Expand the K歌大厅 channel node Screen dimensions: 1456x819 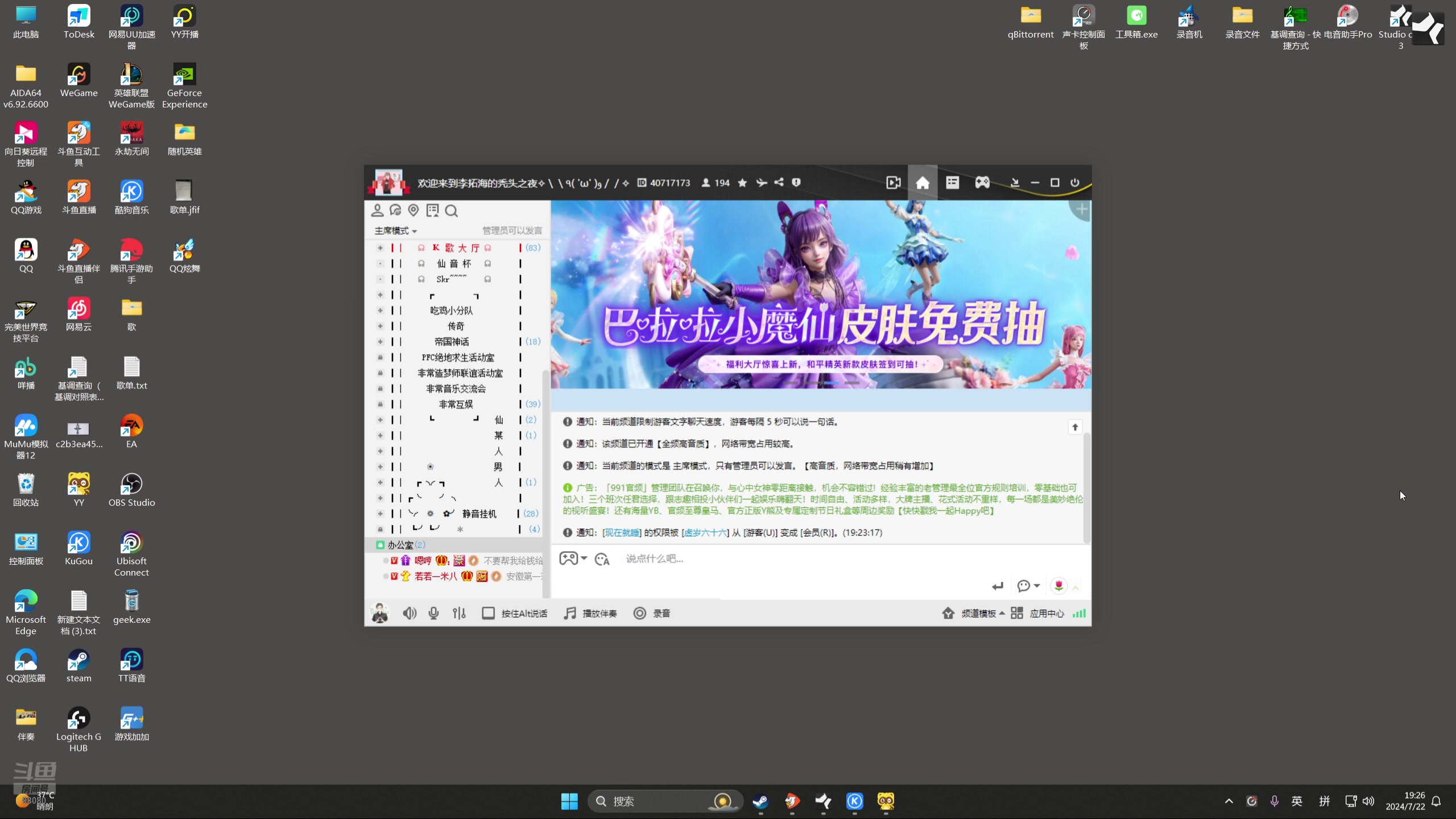[380, 248]
